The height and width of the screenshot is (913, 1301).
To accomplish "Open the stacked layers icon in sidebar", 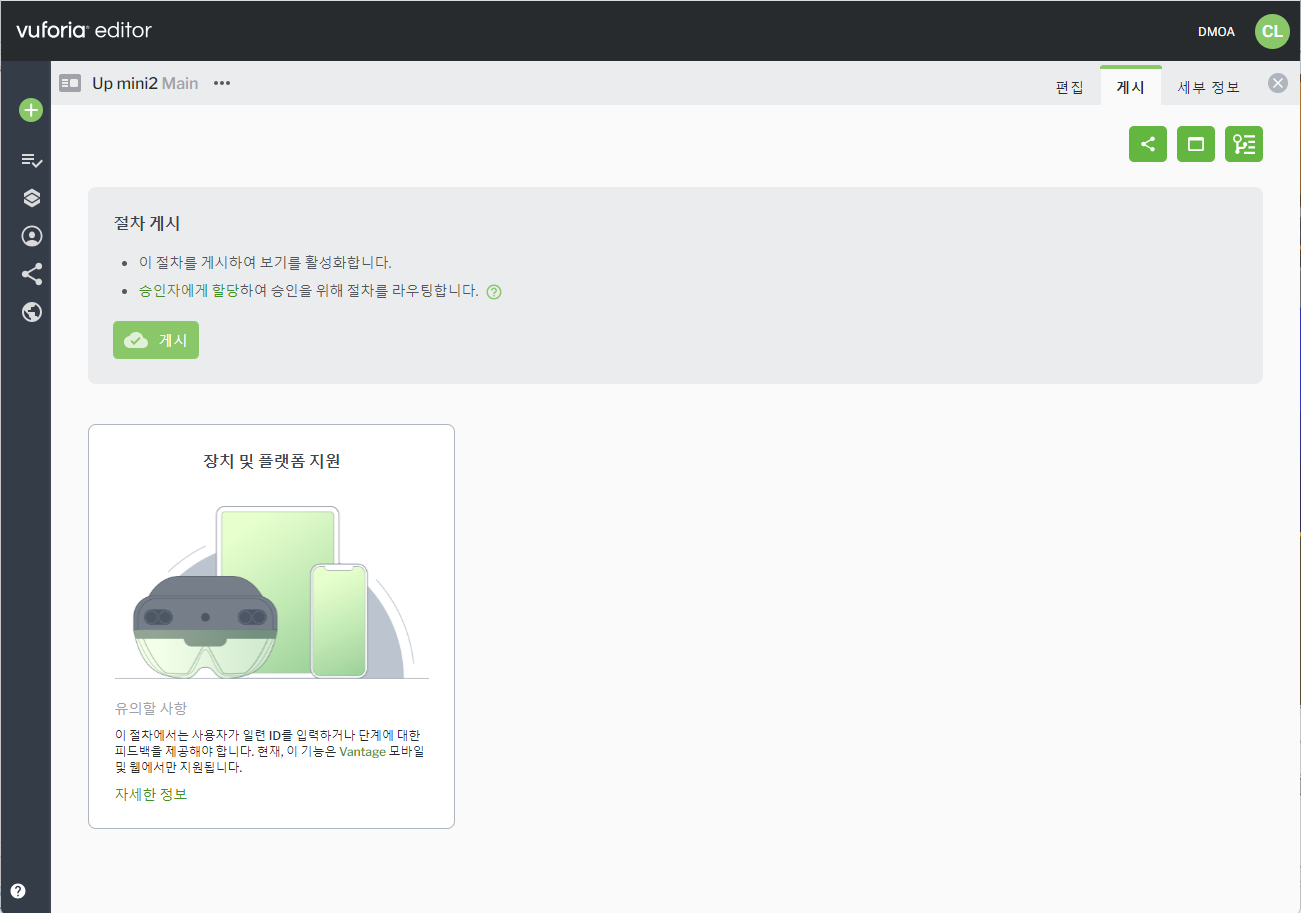I will coord(31,198).
